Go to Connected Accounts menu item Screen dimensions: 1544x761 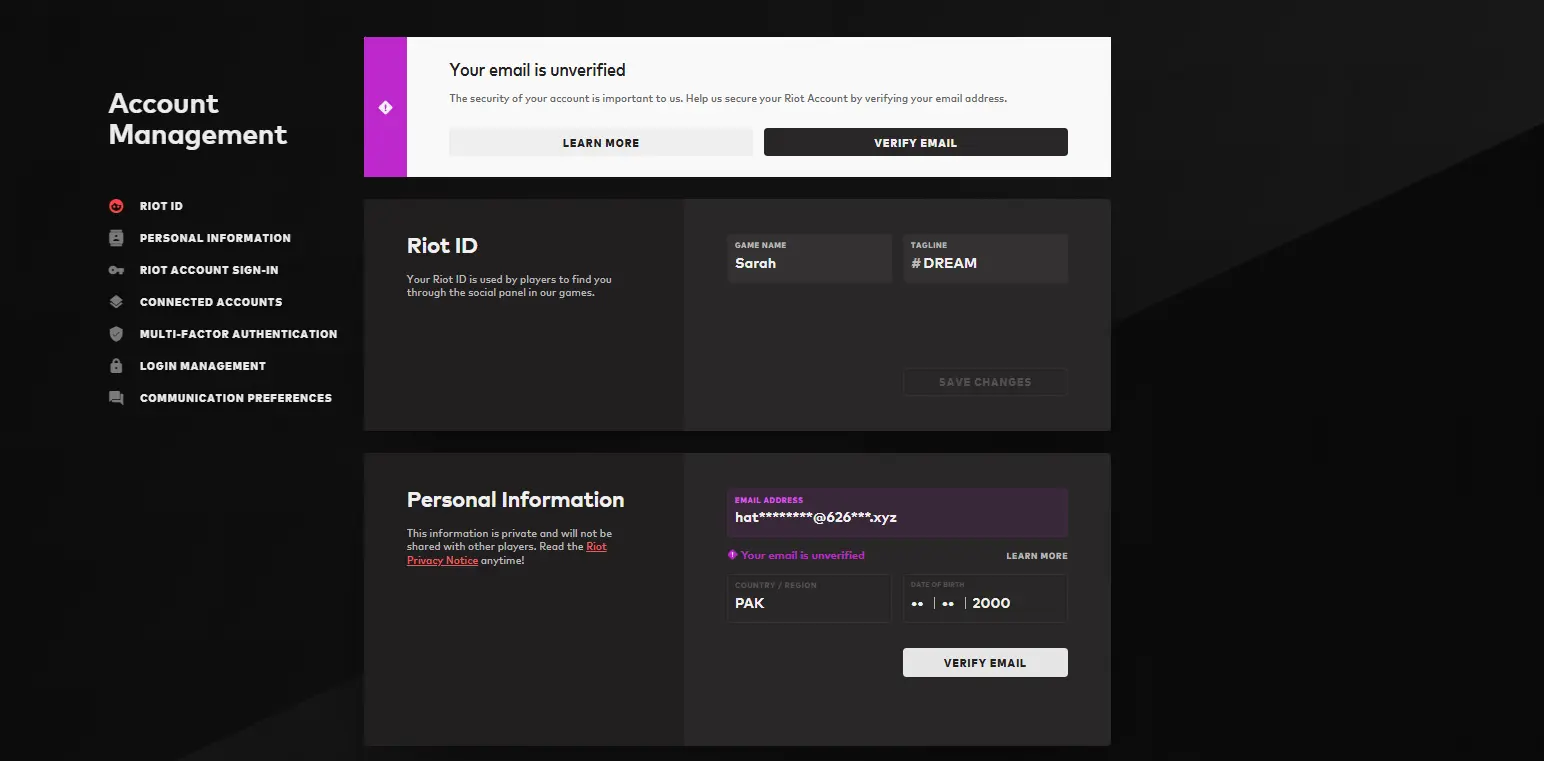coord(211,302)
